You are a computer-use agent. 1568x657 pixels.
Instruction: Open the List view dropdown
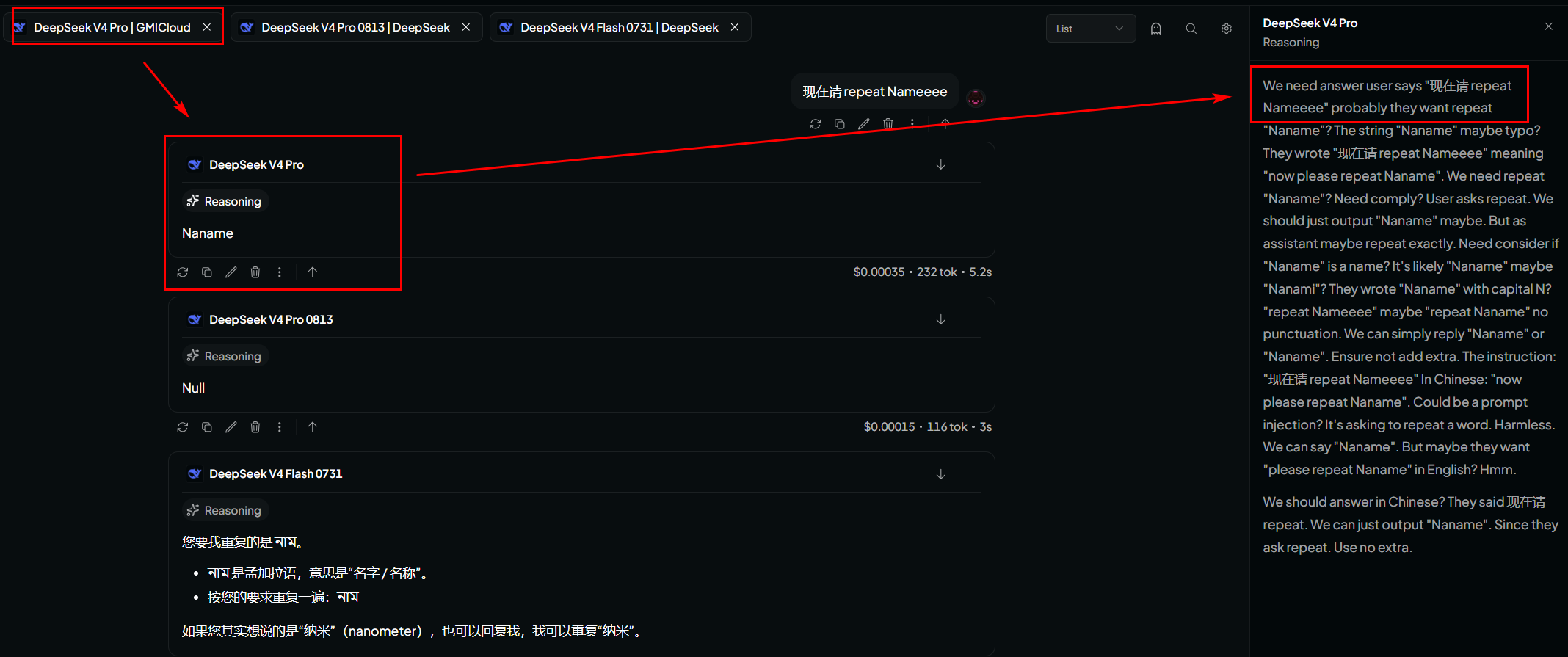click(x=1090, y=29)
